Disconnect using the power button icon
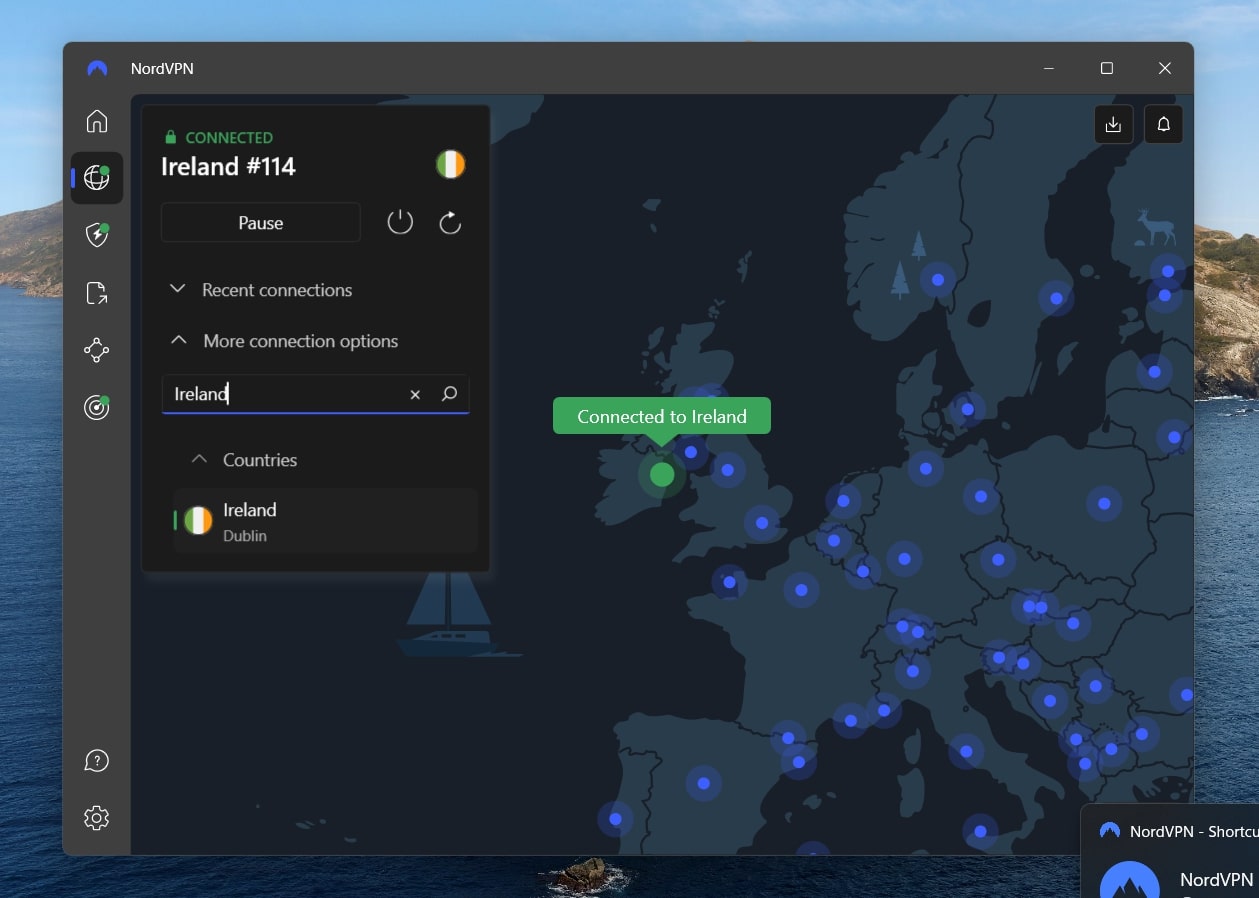Image resolution: width=1259 pixels, height=898 pixels. click(400, 222)
